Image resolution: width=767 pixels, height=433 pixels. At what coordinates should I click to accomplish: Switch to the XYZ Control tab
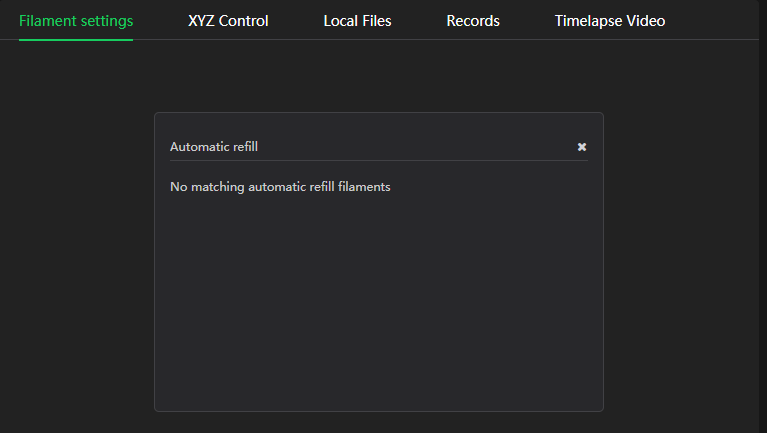[228, 21]
